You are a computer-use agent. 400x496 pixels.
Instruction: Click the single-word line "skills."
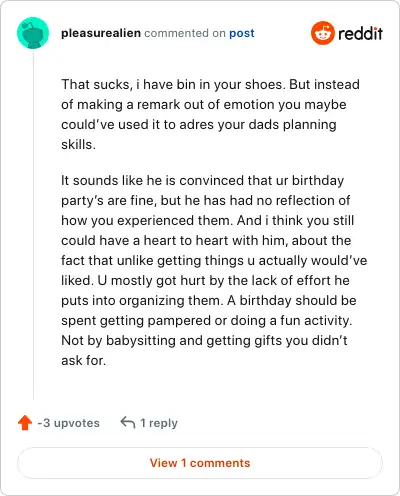(78, 144)
